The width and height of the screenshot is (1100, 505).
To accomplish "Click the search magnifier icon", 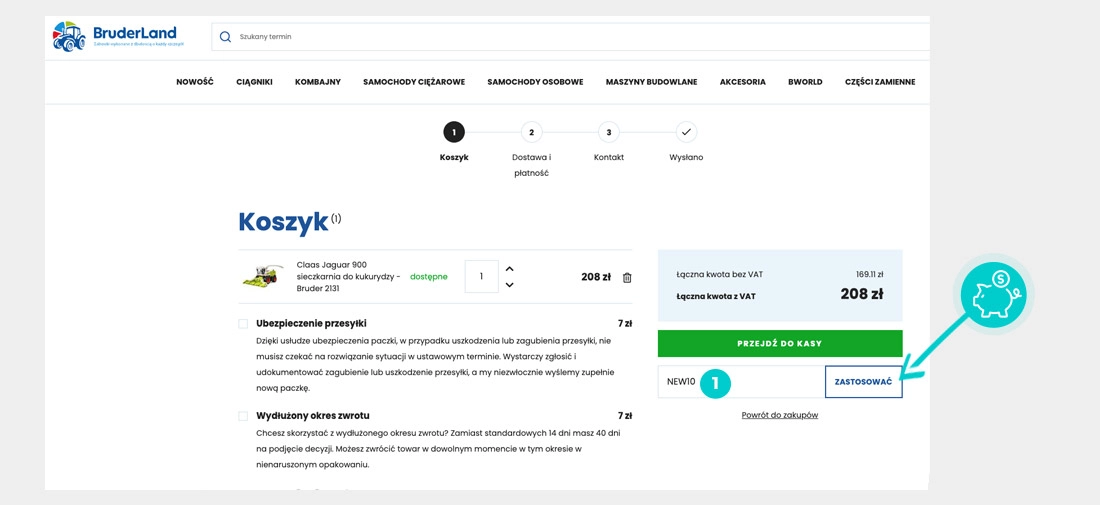I will click(x=225, y=37).
